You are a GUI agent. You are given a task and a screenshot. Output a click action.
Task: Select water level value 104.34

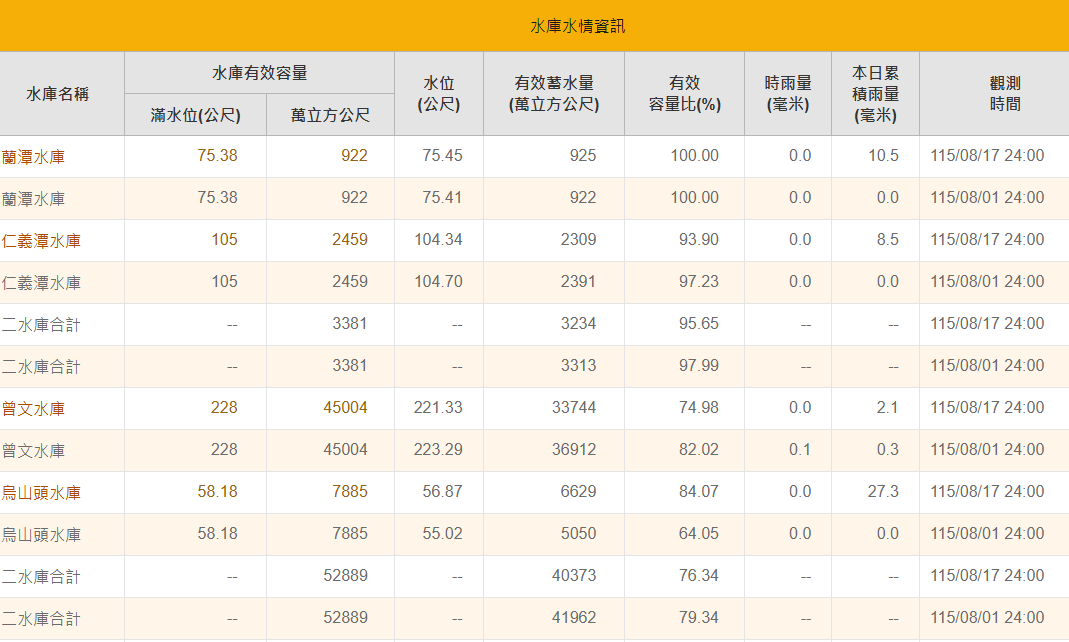point(438,239)
